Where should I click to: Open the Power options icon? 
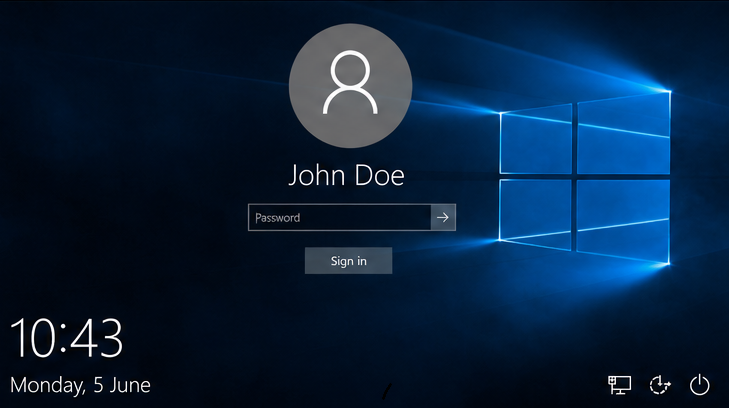pyautogui.click(x=700, y=385)
